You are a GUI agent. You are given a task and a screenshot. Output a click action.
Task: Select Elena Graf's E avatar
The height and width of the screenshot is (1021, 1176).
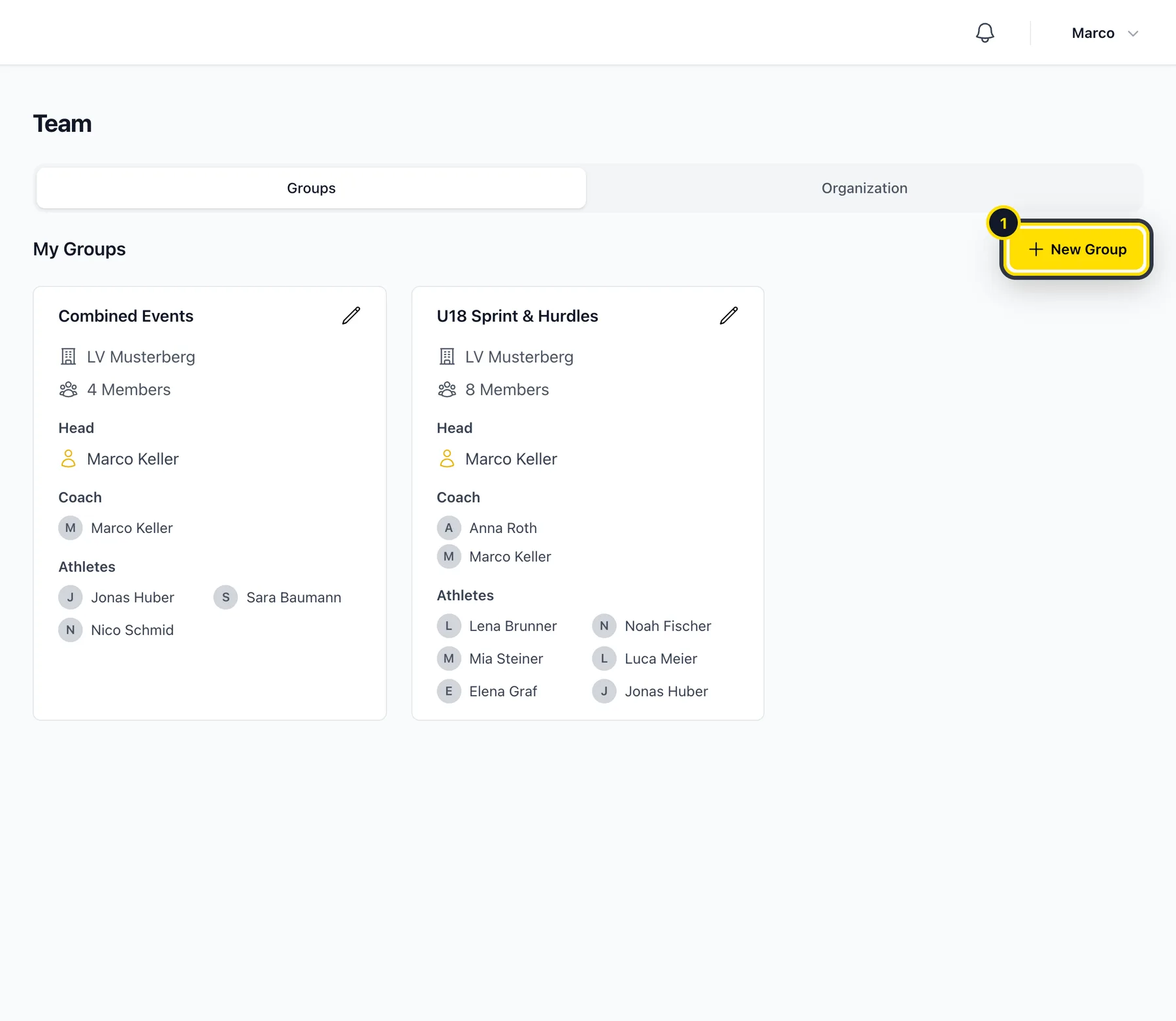click(449, 691)
